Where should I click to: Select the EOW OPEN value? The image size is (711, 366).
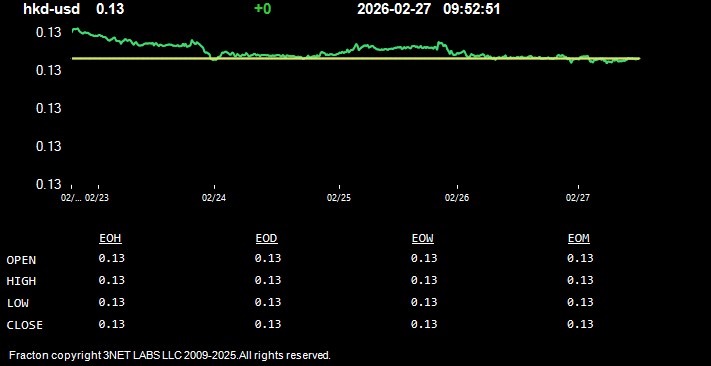[424, 258]
